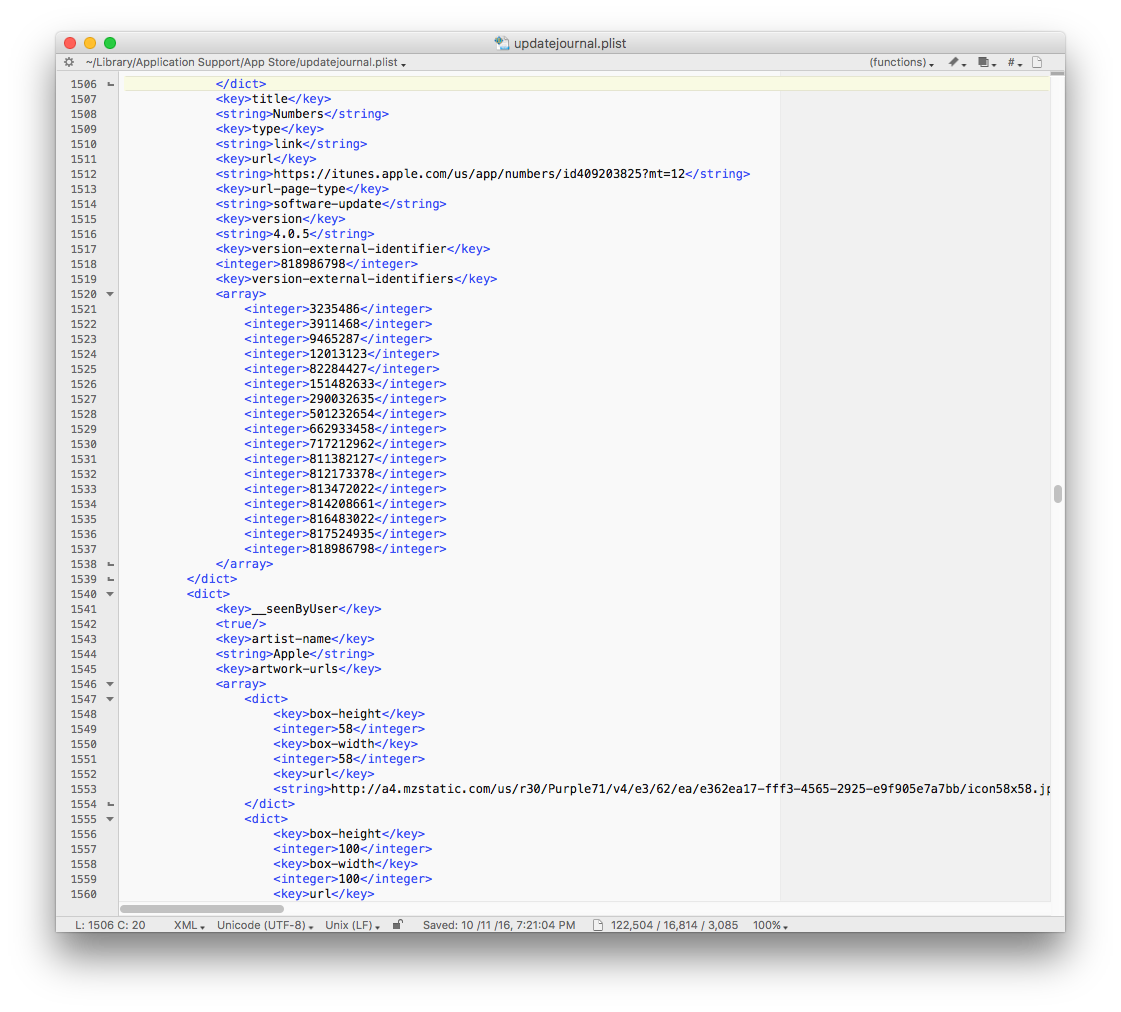This screenshot has width=1121, height=1012.
Task: Click the fold end marker at line 1506
Action: pyautogui.click(x=110, y=84)
